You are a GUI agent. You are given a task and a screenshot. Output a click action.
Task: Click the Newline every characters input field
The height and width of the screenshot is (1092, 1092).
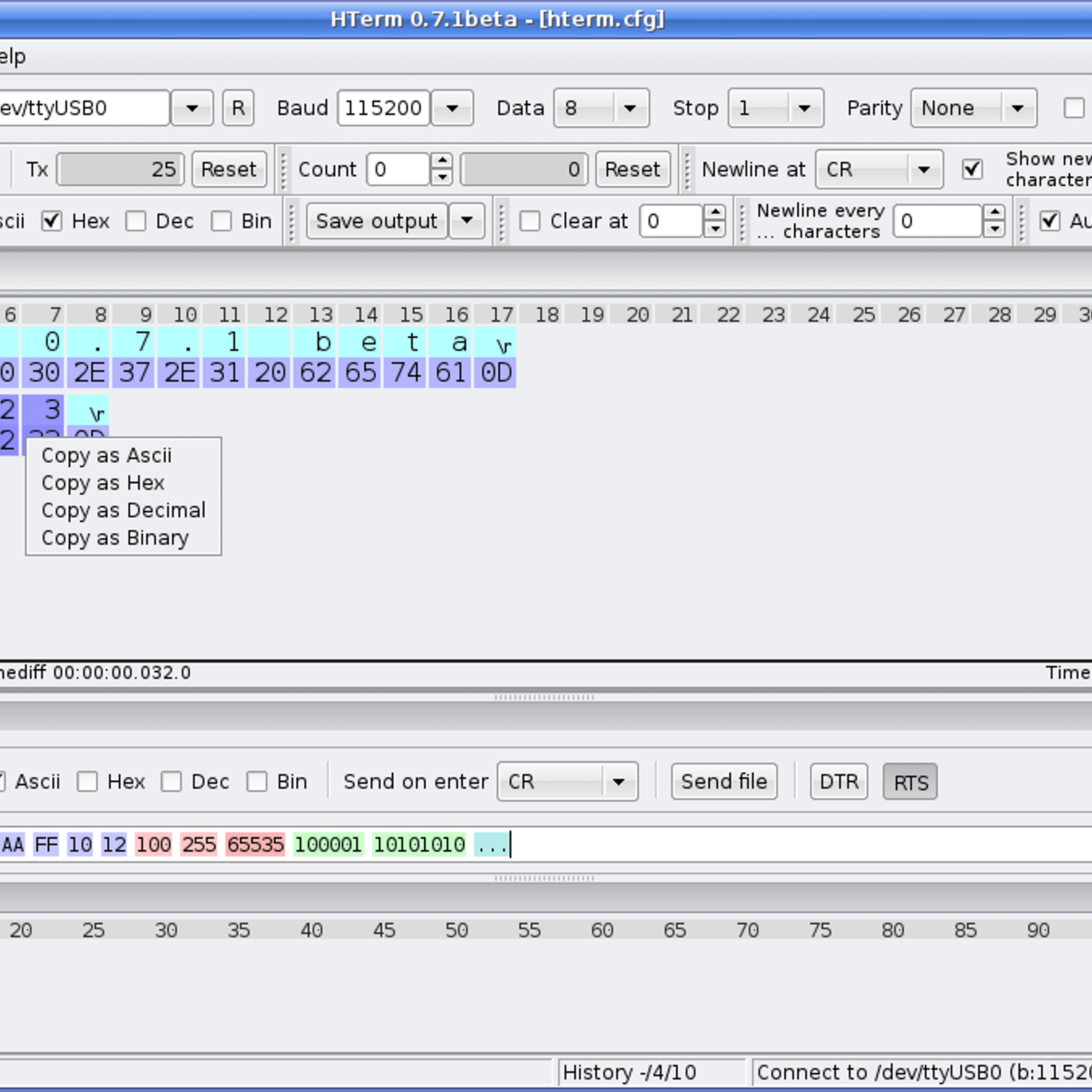tap(938, 221)
